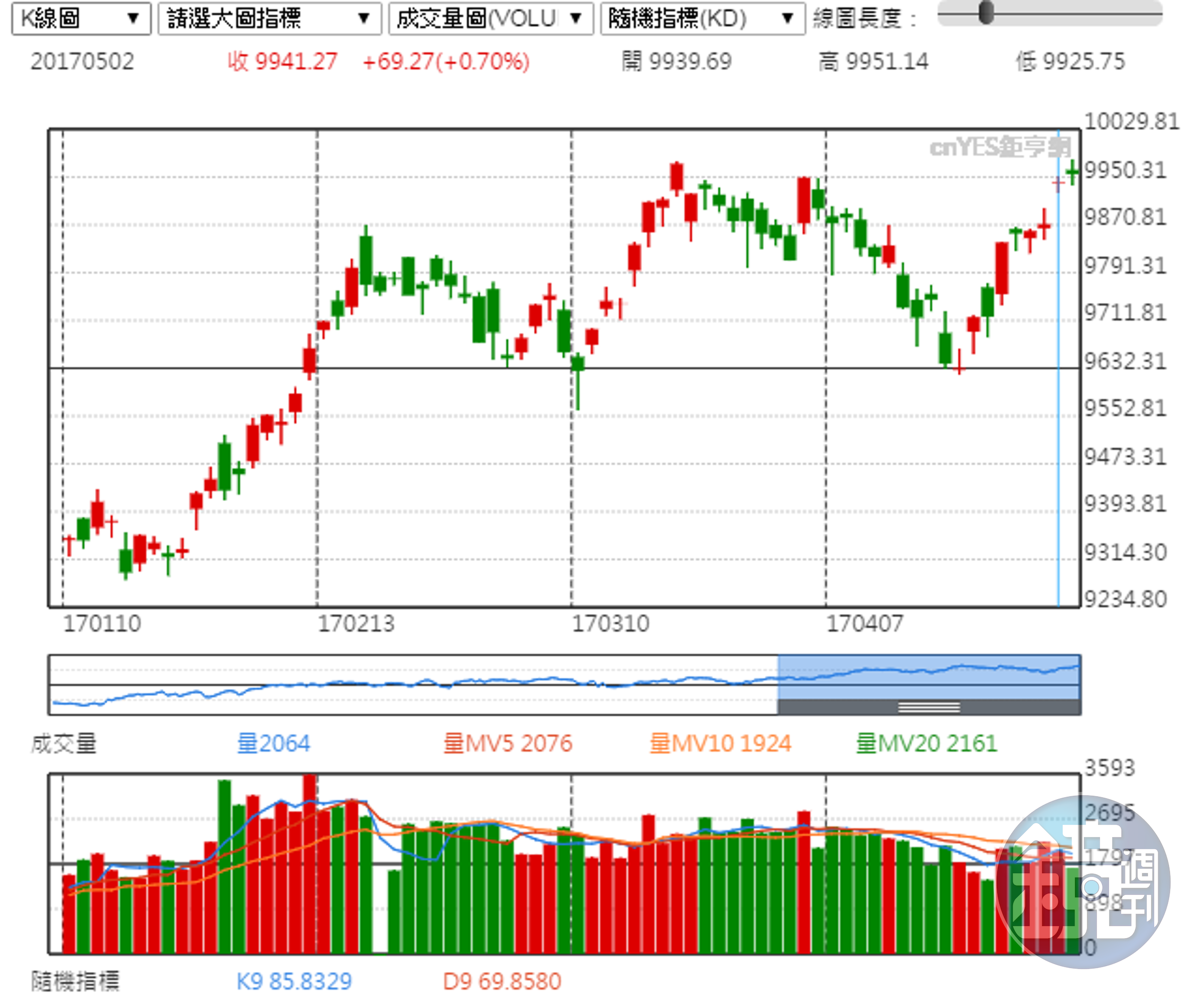Click the 170110 date axis label
Image resolution: width=1204 pixels, height=997 pixels.
[x=102, y=623]
